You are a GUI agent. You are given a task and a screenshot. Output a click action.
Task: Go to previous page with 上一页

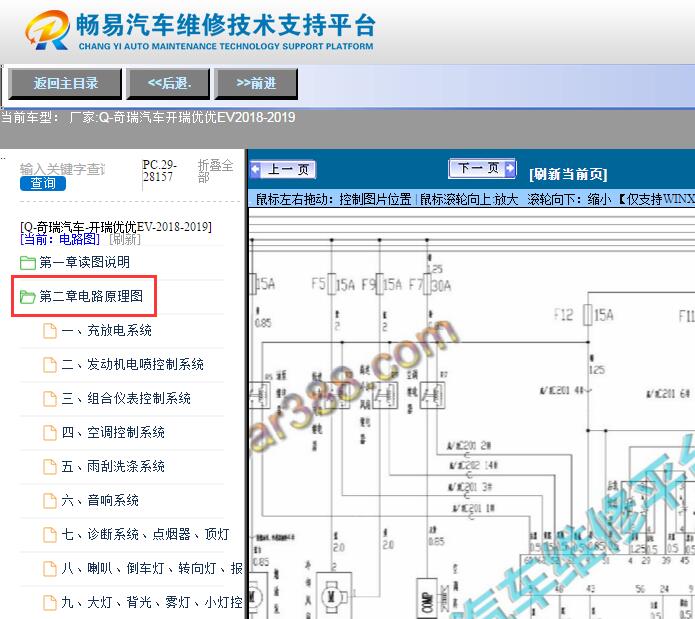(x=282, y=169)
